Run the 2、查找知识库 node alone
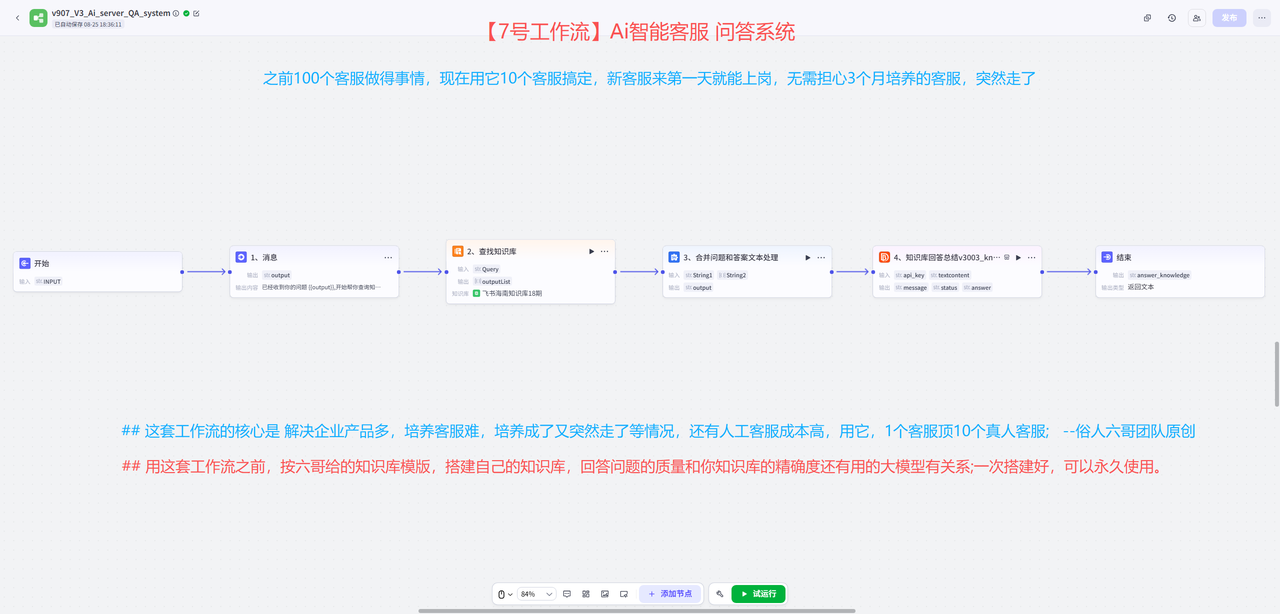Viewport: 1280px width, 614px height. tap(592, 252)
